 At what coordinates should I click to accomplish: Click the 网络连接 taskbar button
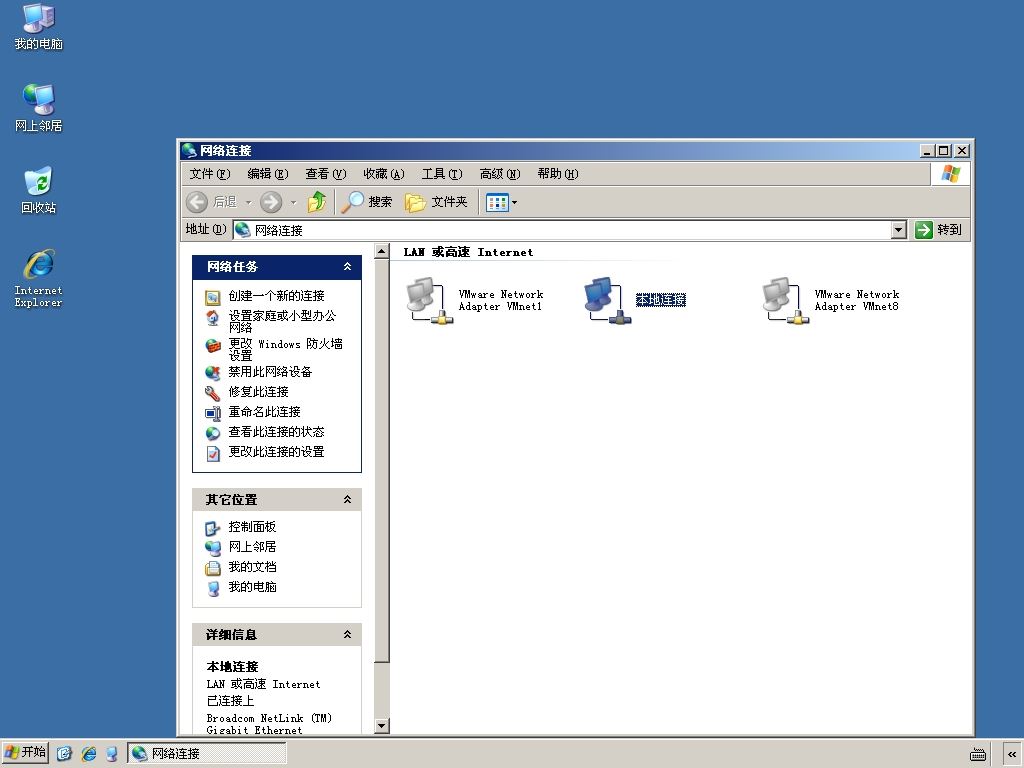(x=206, y=754)
